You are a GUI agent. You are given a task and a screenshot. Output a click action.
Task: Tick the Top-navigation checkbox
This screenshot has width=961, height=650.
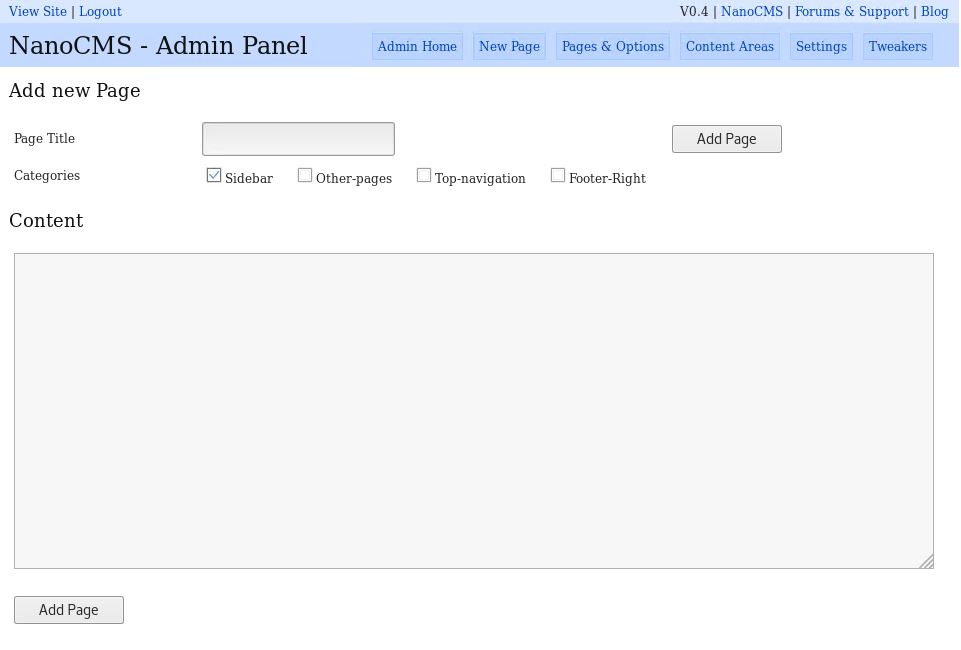pos(424,176)
